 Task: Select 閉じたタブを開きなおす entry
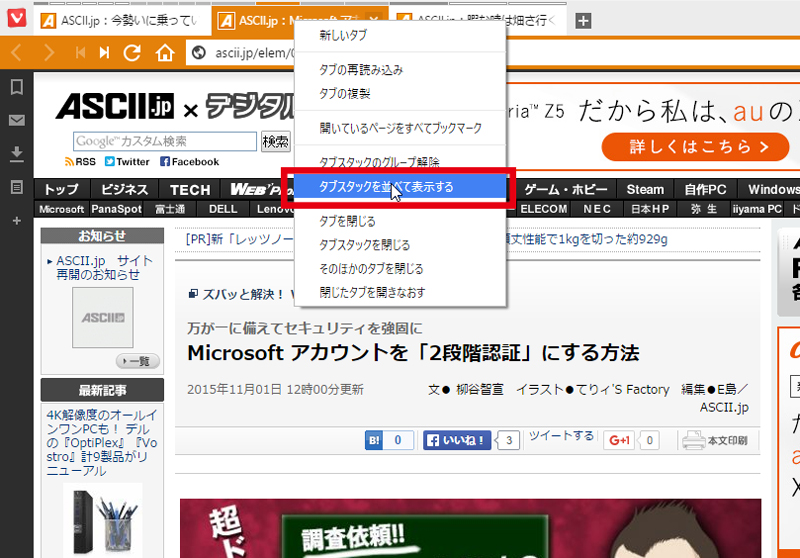[401, 292]
